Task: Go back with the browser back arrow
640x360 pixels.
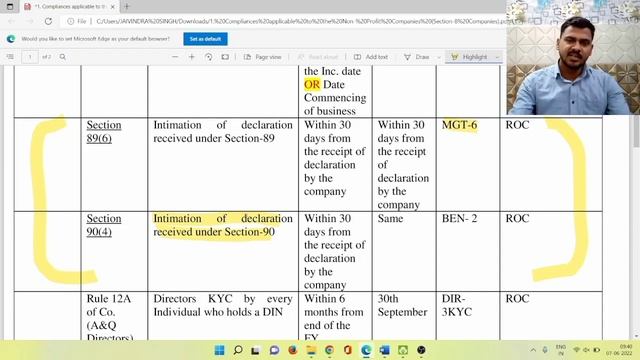Action: 11,21
